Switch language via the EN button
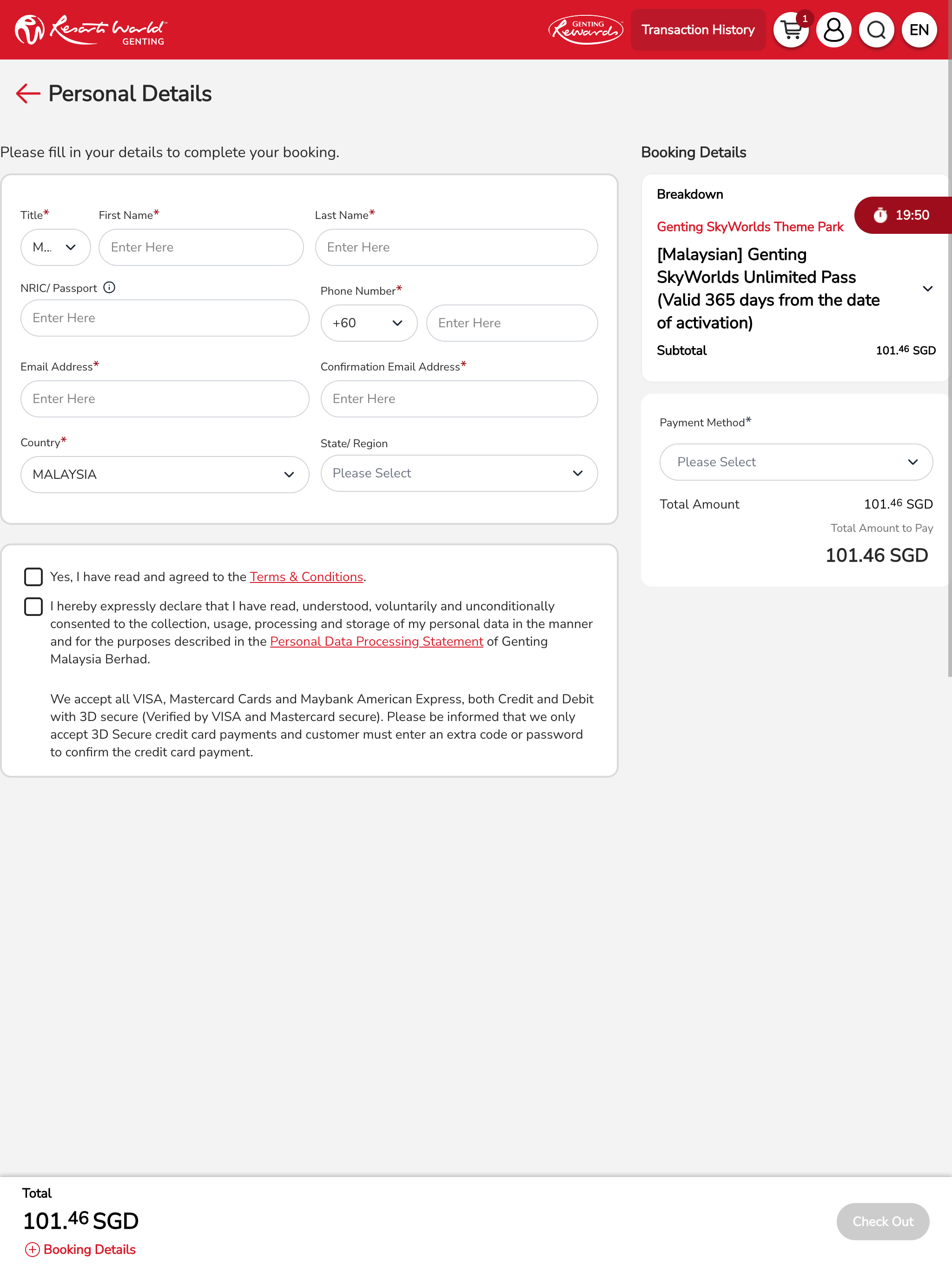The width and height of the screenshot is (952, 1270). (919, 30)
